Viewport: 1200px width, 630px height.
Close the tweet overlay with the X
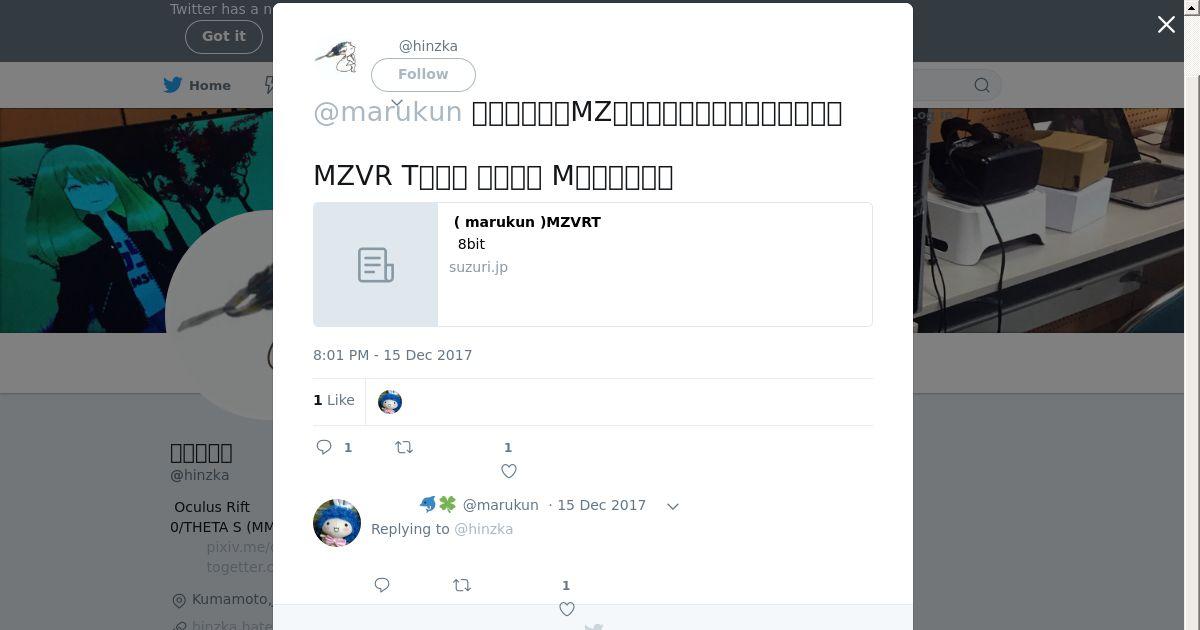coord(1166,25)
